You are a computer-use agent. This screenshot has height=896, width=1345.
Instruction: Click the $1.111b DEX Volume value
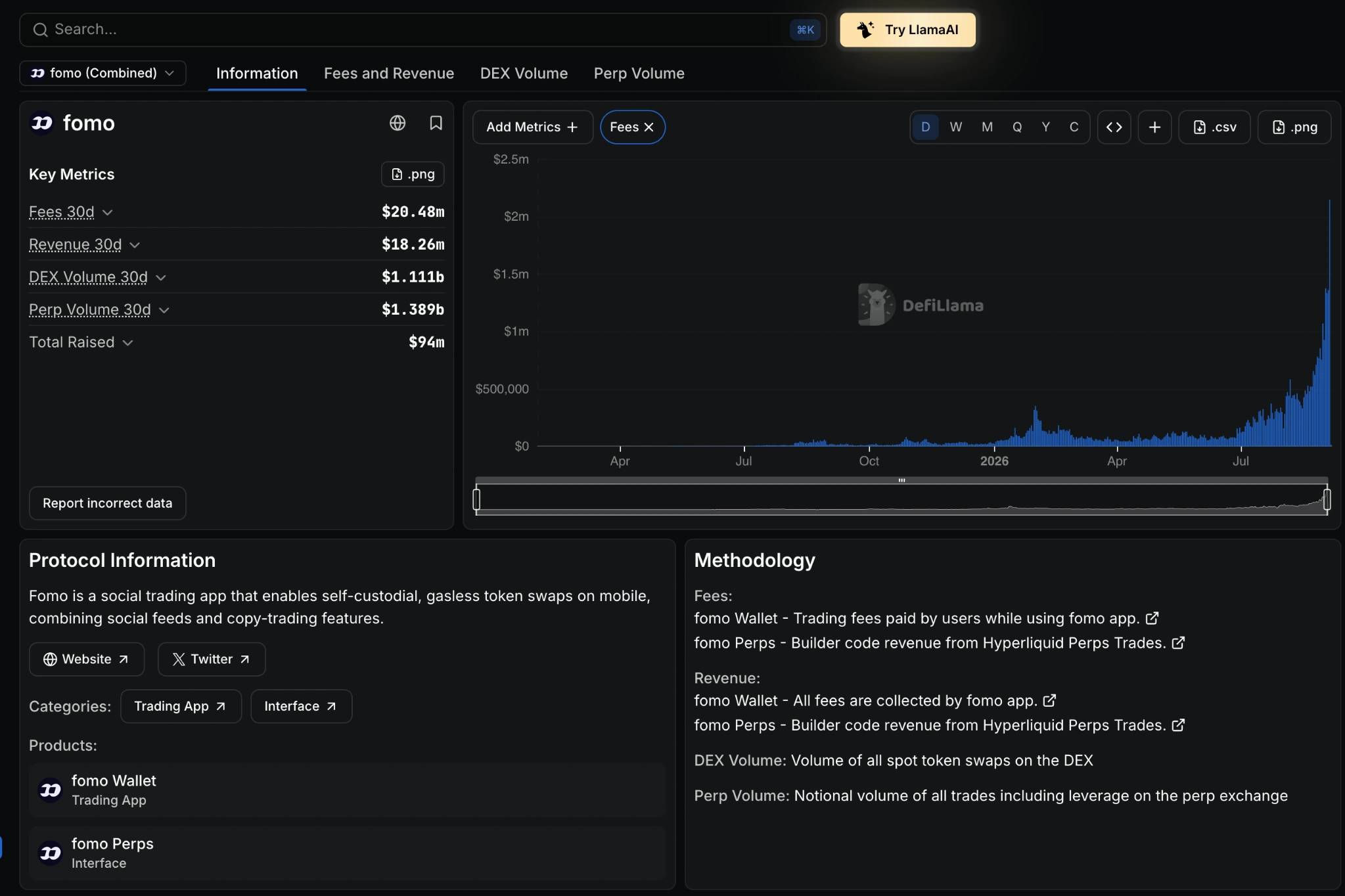[x=413, y=277]
